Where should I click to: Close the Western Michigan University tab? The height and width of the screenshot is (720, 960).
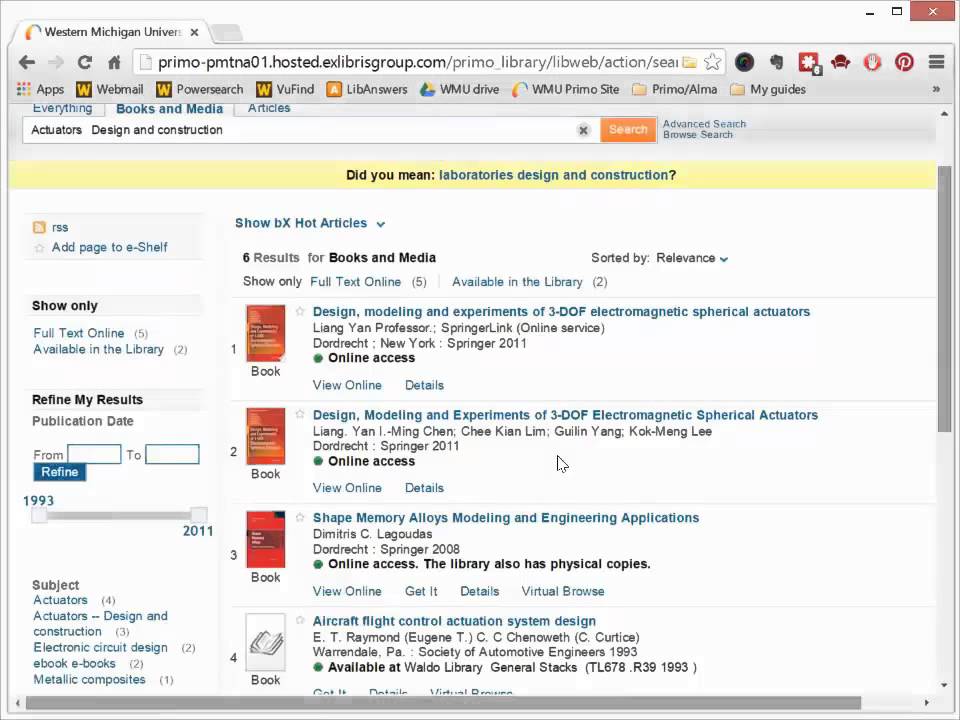[x=194, y=32]
